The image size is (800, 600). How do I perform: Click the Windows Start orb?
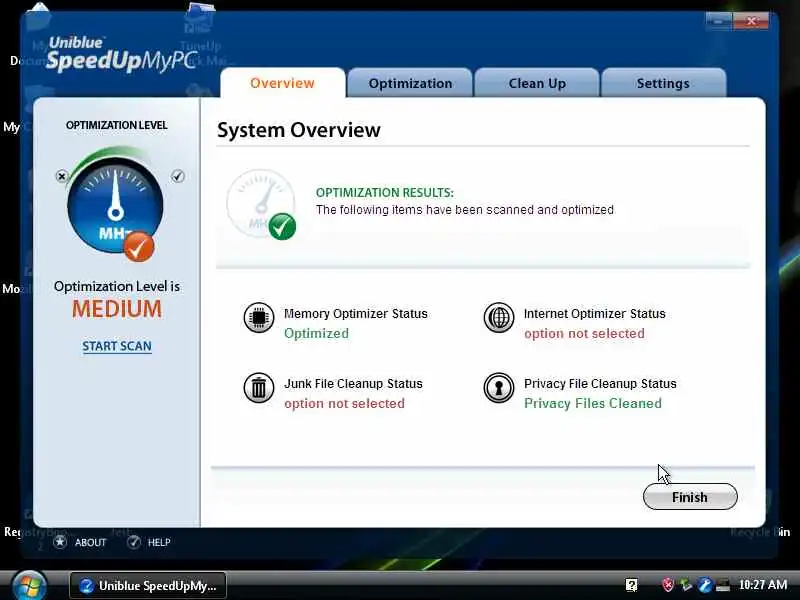point(29,586)
